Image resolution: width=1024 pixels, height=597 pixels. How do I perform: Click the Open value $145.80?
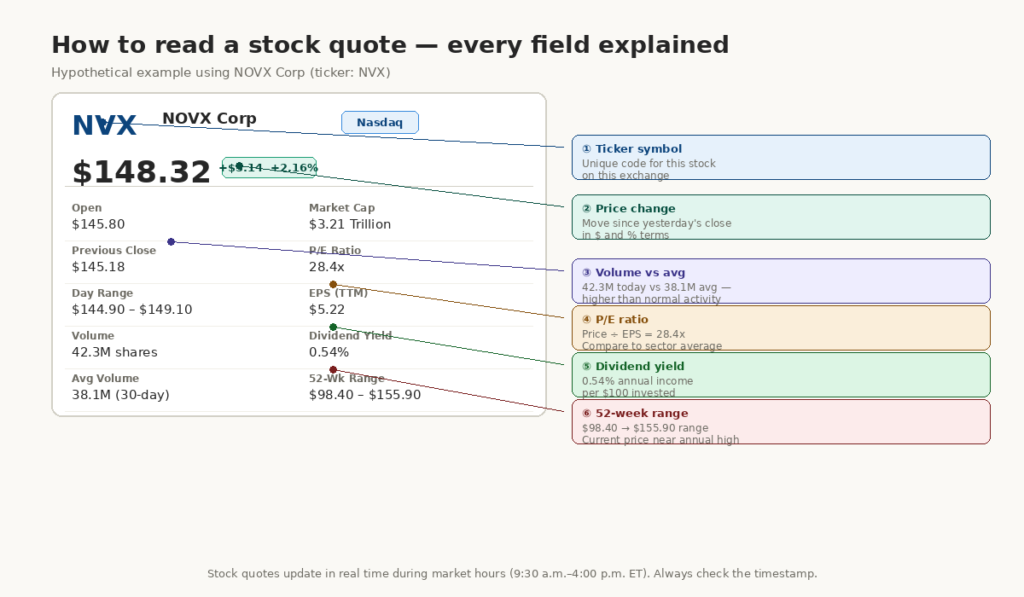(98, 224)
